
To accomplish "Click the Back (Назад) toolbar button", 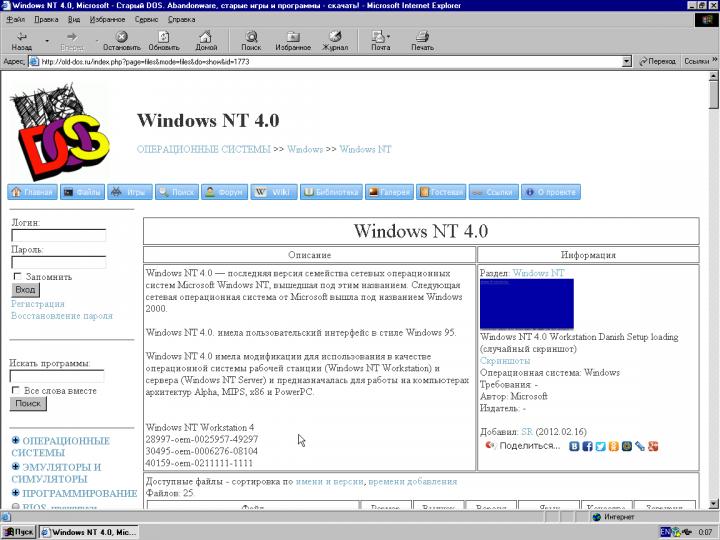I will pyautogui.click(x=22, y=41).
